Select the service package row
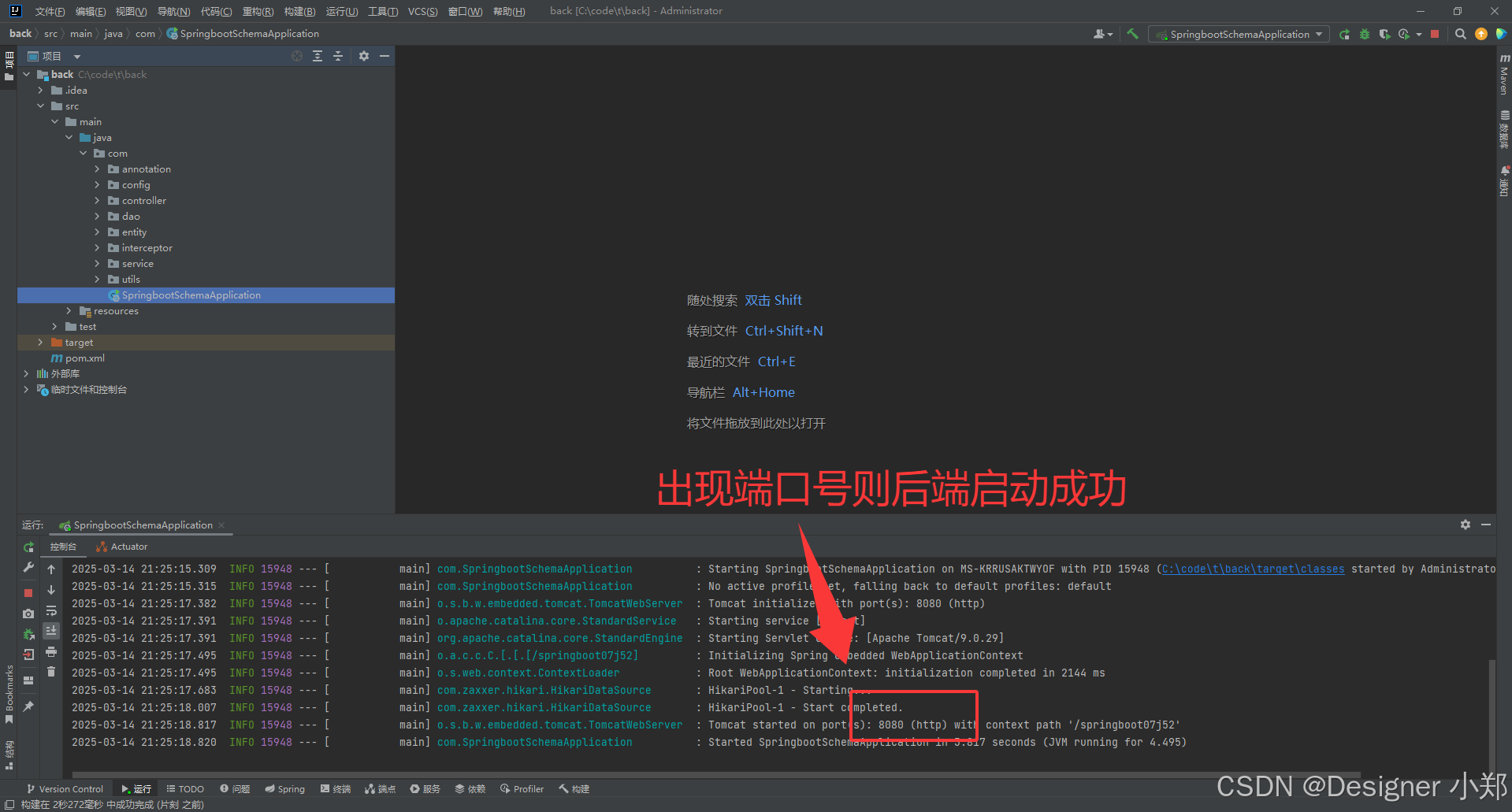Viewport: 1512px width, 812px height. [x=206, y=264]
